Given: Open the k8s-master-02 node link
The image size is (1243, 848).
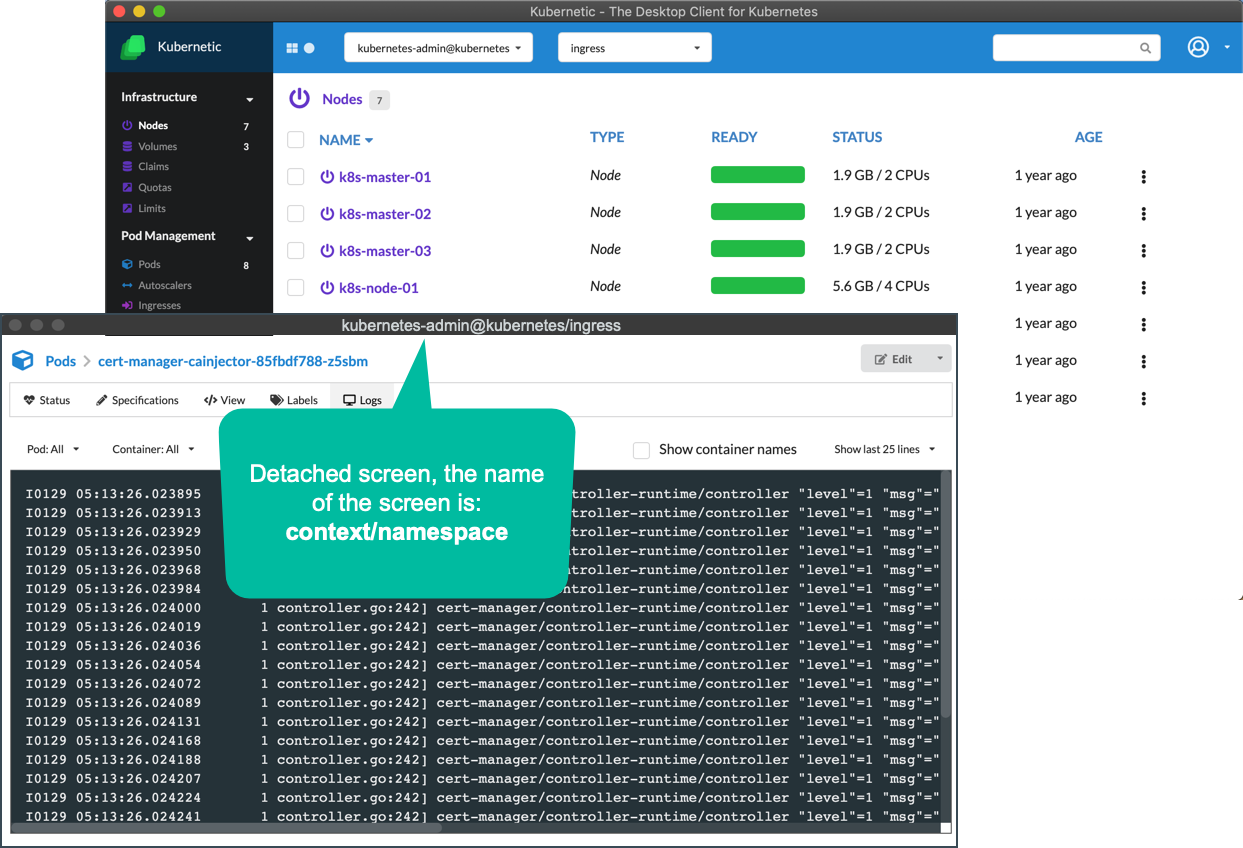Looking at the screenshot, I should [385, 214].
